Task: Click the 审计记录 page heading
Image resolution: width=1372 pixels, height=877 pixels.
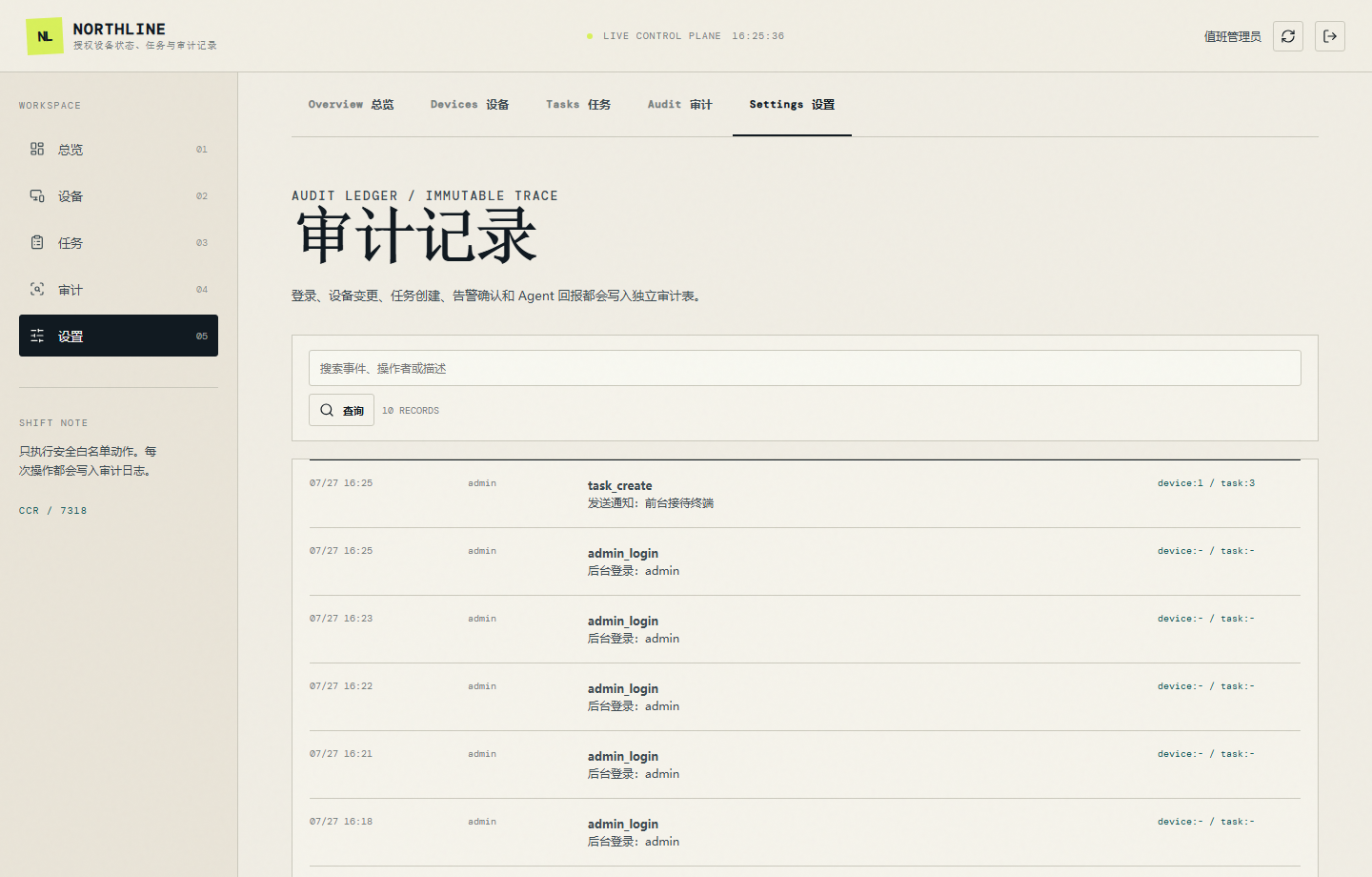Action: [x=416, y=236]
